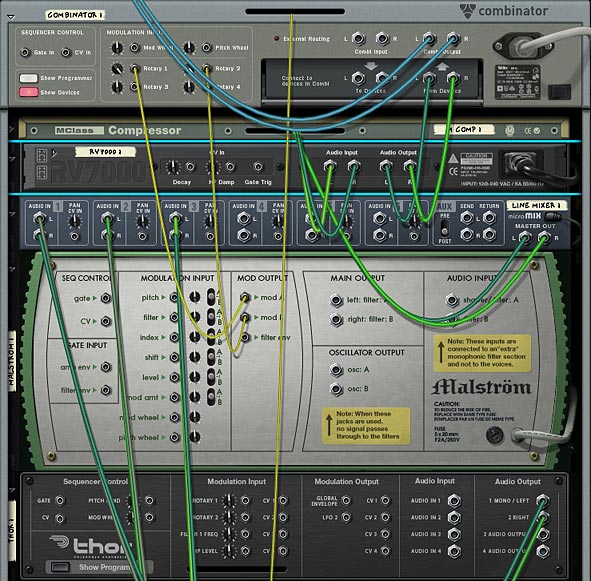Viewport: 591px width, 581px height.
Task: Click the Mod Wheel CV input jack
Action: click(x=135, y=48)
